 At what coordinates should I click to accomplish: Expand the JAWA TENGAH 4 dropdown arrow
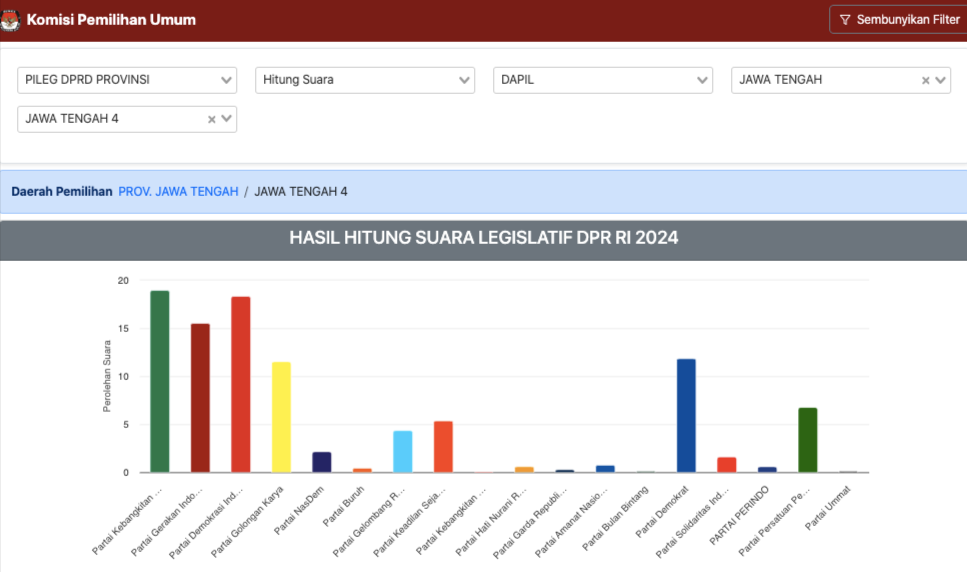pos(226,119)
